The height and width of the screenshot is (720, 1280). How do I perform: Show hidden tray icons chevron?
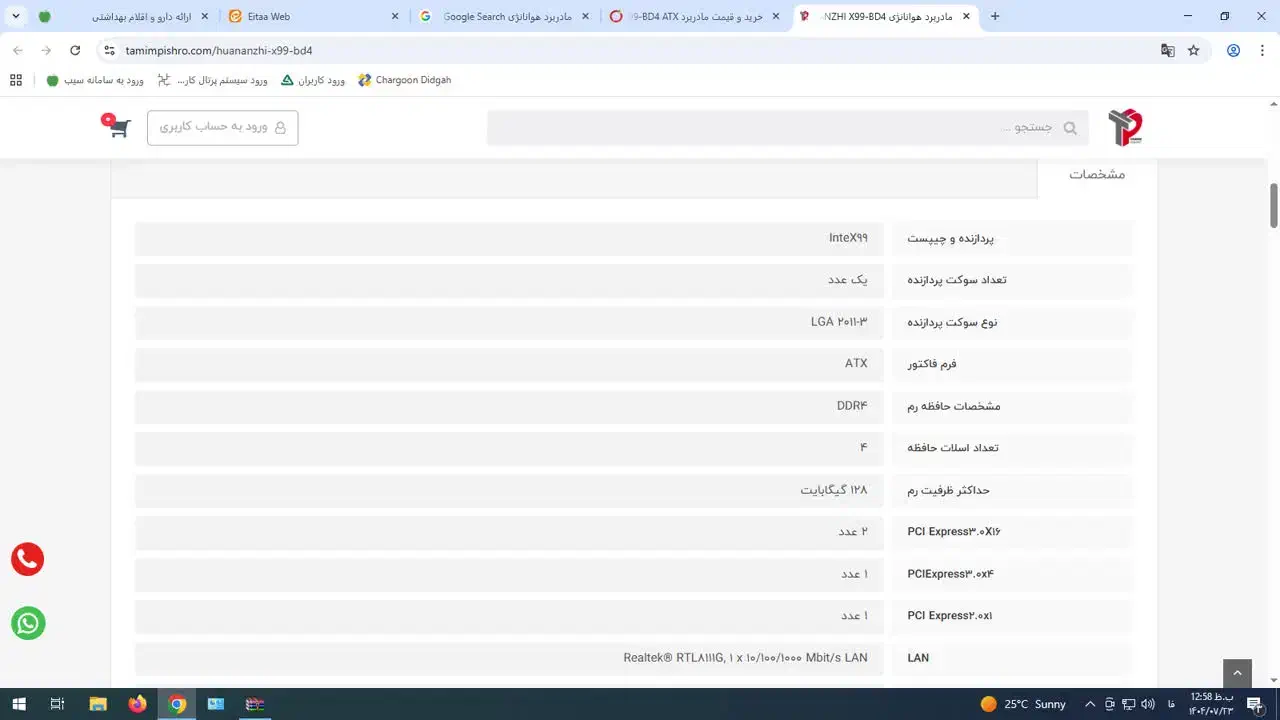pyautogui.click(x=1090, y=704)
